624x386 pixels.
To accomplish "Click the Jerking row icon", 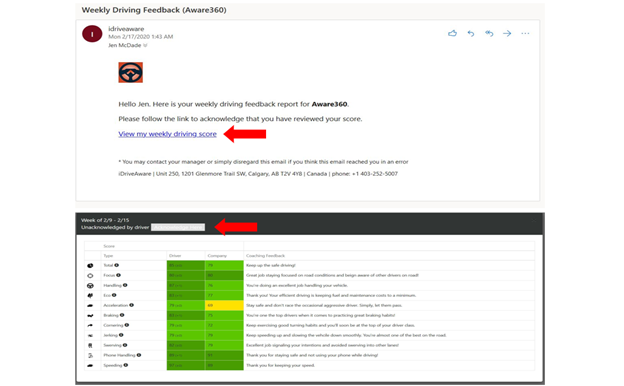I will (90, 335).
